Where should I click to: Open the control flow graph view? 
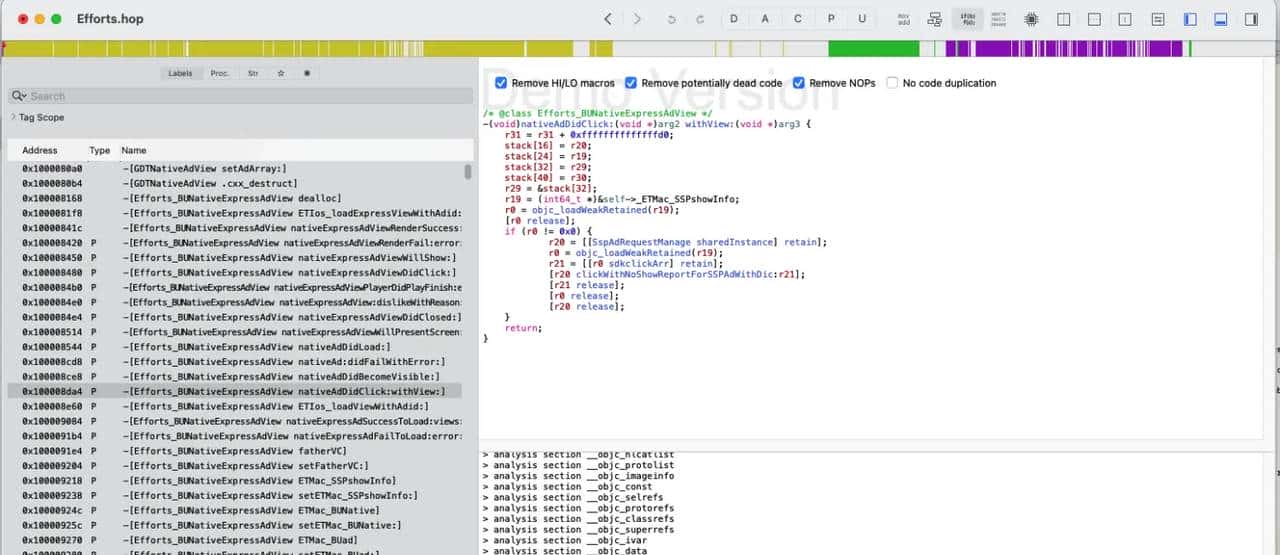(x=934, y=19)
